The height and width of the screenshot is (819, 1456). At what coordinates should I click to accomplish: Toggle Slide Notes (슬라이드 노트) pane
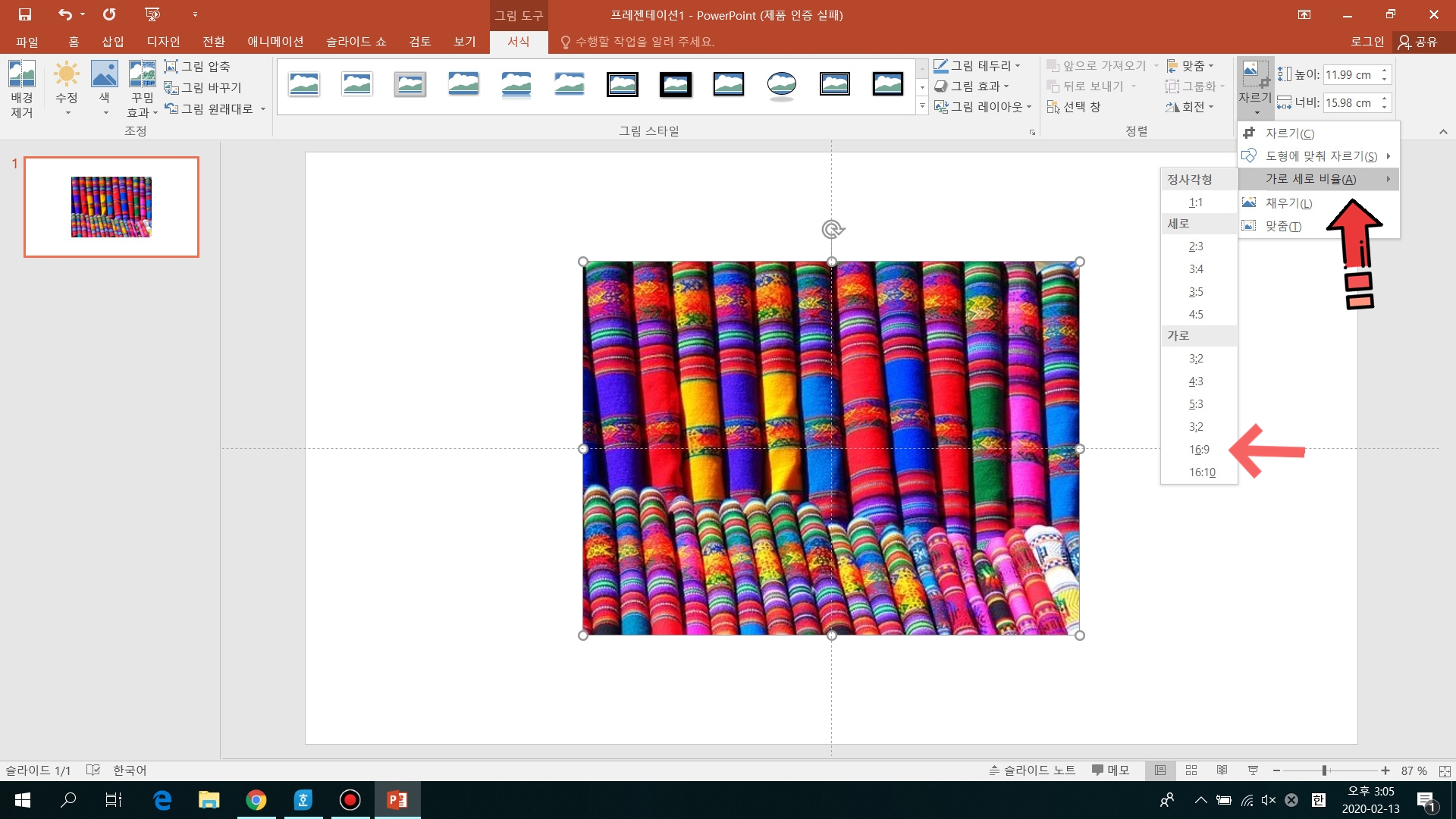pyautogui.click(x=1032, y=770)
